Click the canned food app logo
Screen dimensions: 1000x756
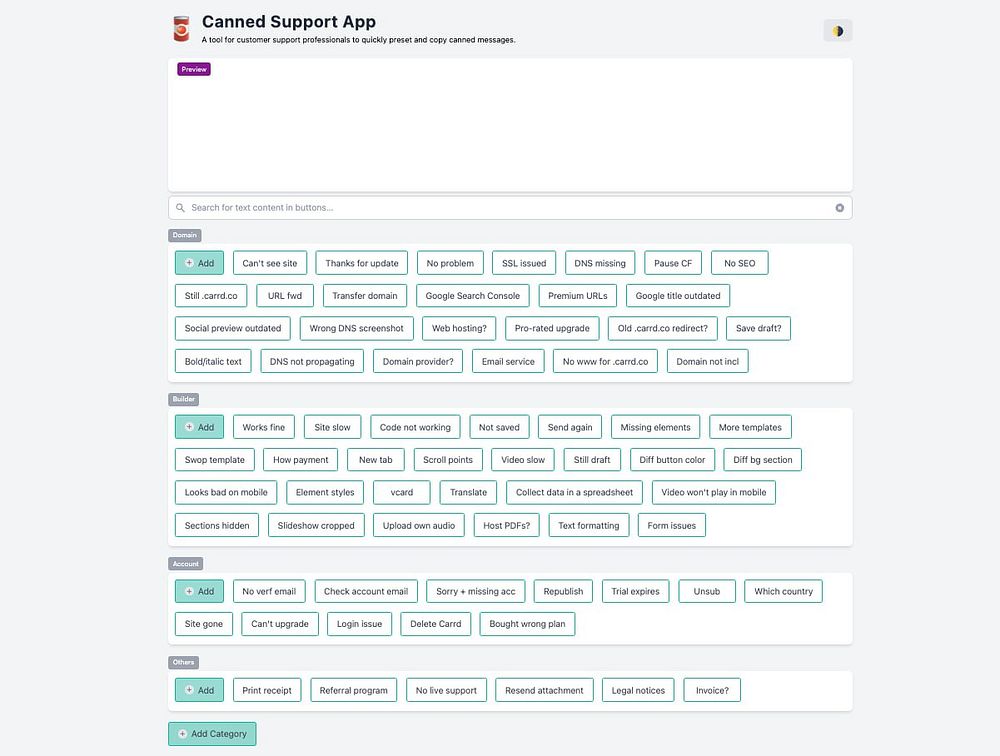point(181,29)
